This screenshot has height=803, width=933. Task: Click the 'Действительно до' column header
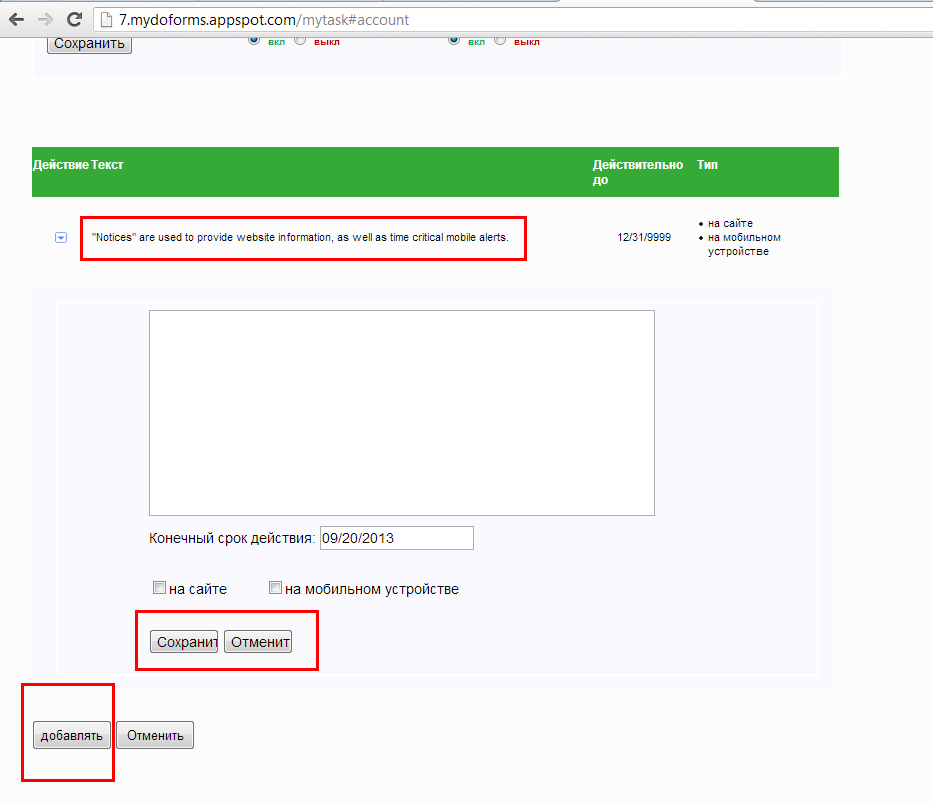tap(637, 172)
